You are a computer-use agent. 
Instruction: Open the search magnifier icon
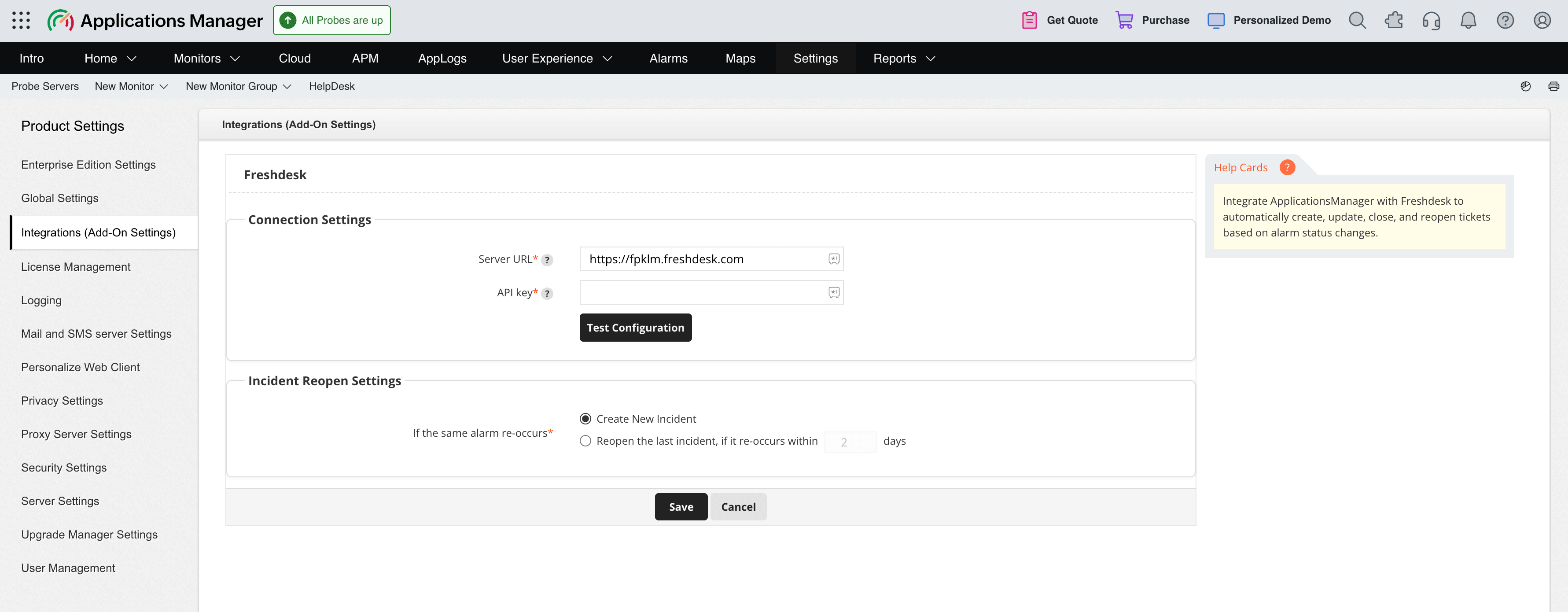(1357, 20)
